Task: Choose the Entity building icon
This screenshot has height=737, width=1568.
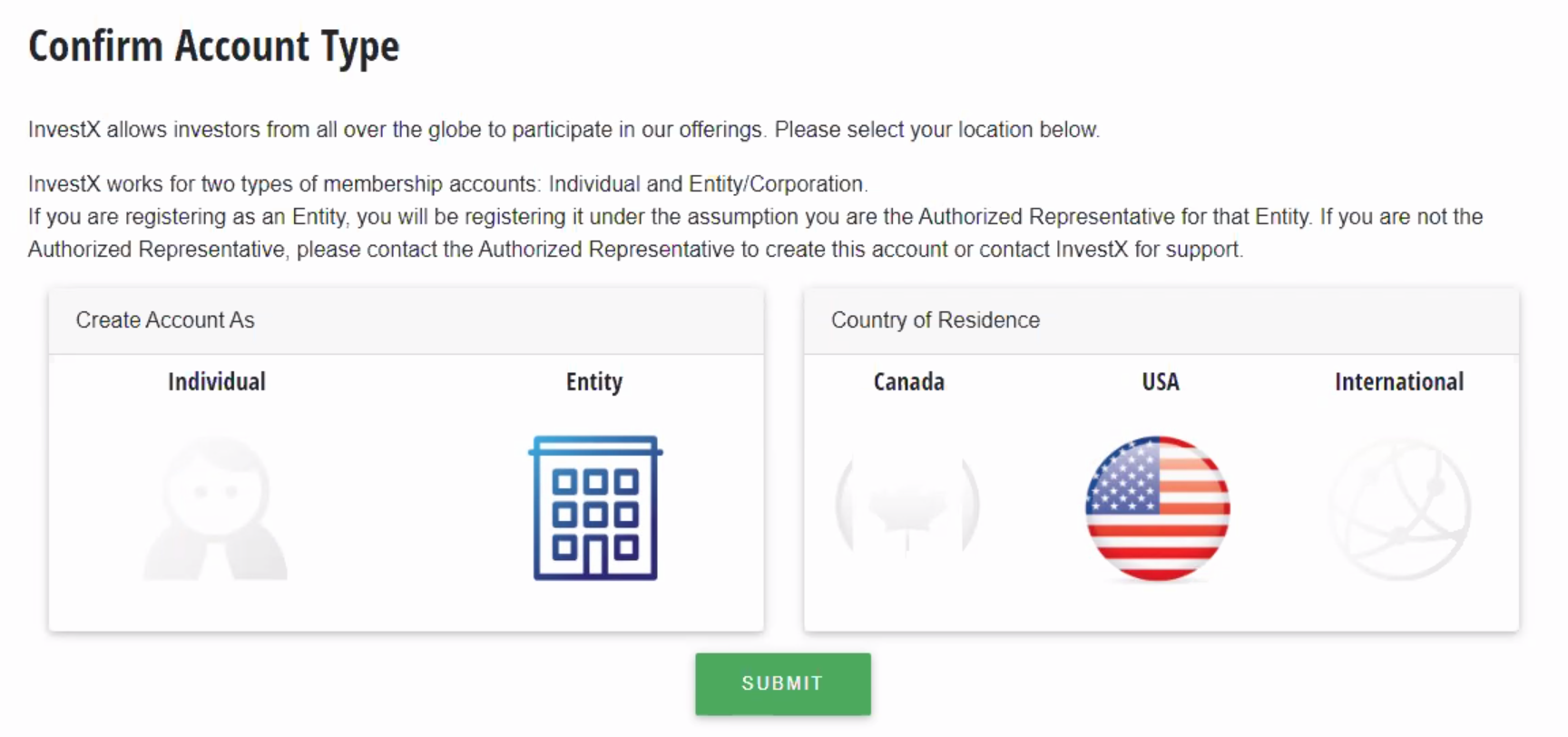Action: pos(595,508)
